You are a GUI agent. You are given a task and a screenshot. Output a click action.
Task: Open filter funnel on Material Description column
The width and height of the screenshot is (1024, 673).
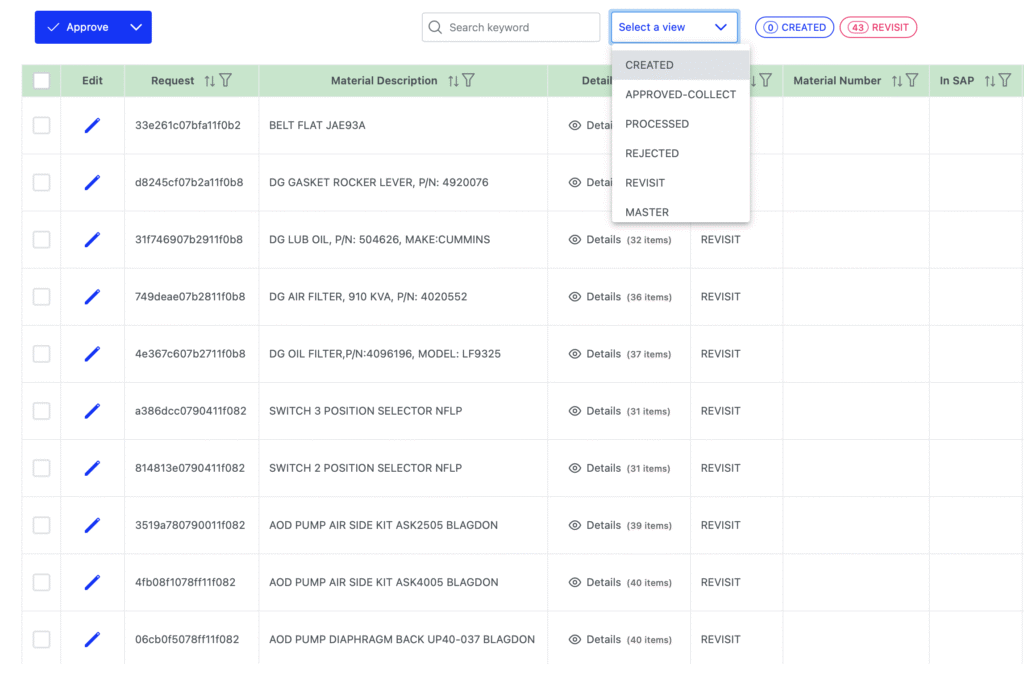[x=469, y=81]
